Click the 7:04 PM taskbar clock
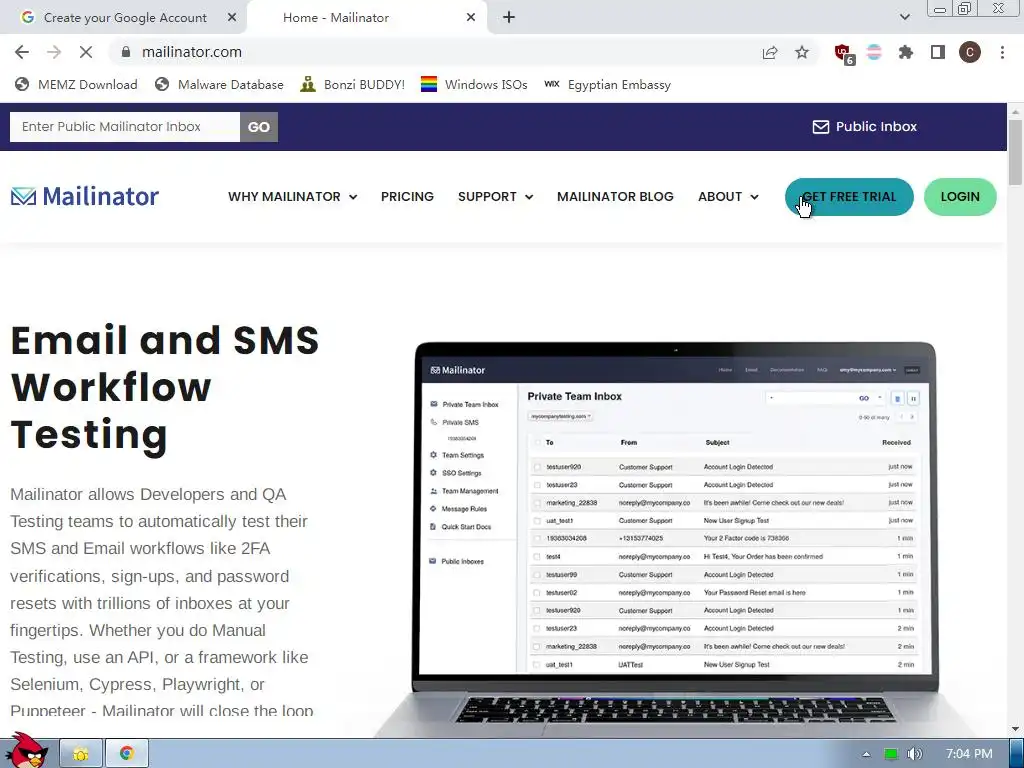 [969, 754]
